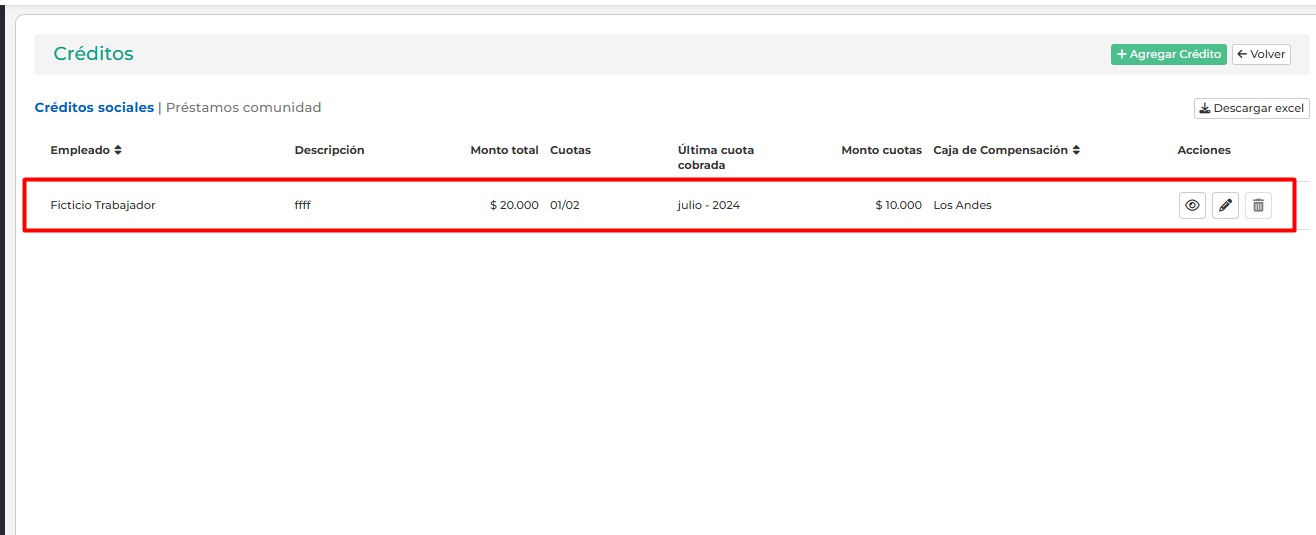Click the Cuotas column header
This screenshot has height=535, width=1316.
570,150
